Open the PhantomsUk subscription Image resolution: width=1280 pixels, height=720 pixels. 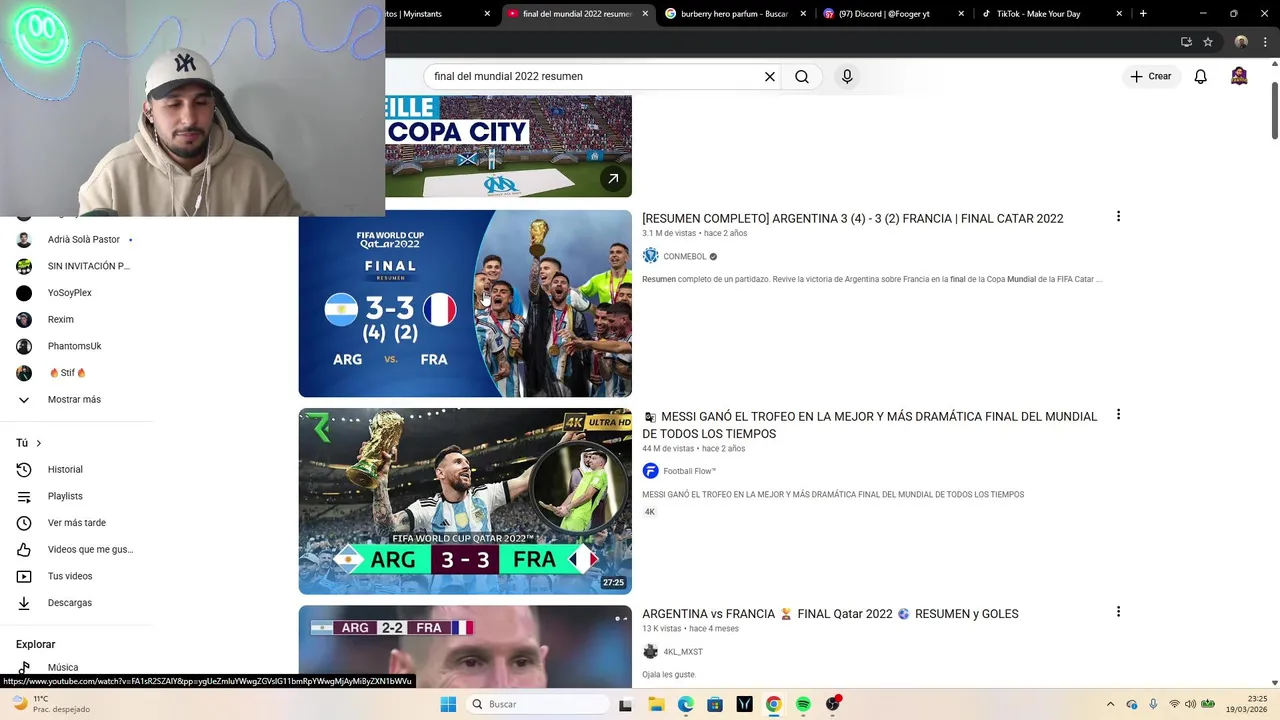coord(74,346)
